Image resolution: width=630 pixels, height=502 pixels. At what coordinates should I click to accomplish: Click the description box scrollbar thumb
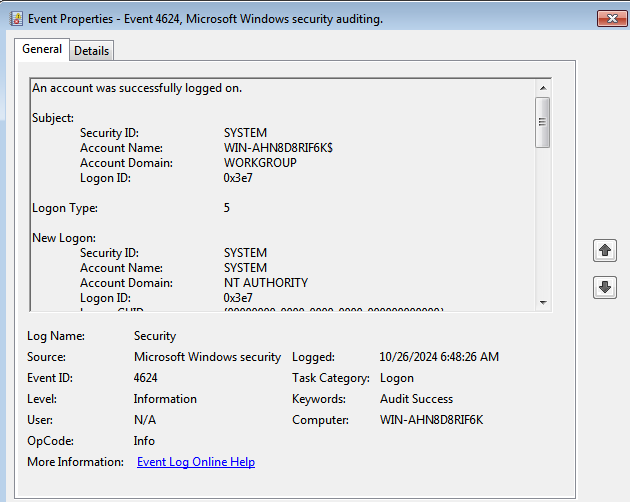tap(543, 122)
